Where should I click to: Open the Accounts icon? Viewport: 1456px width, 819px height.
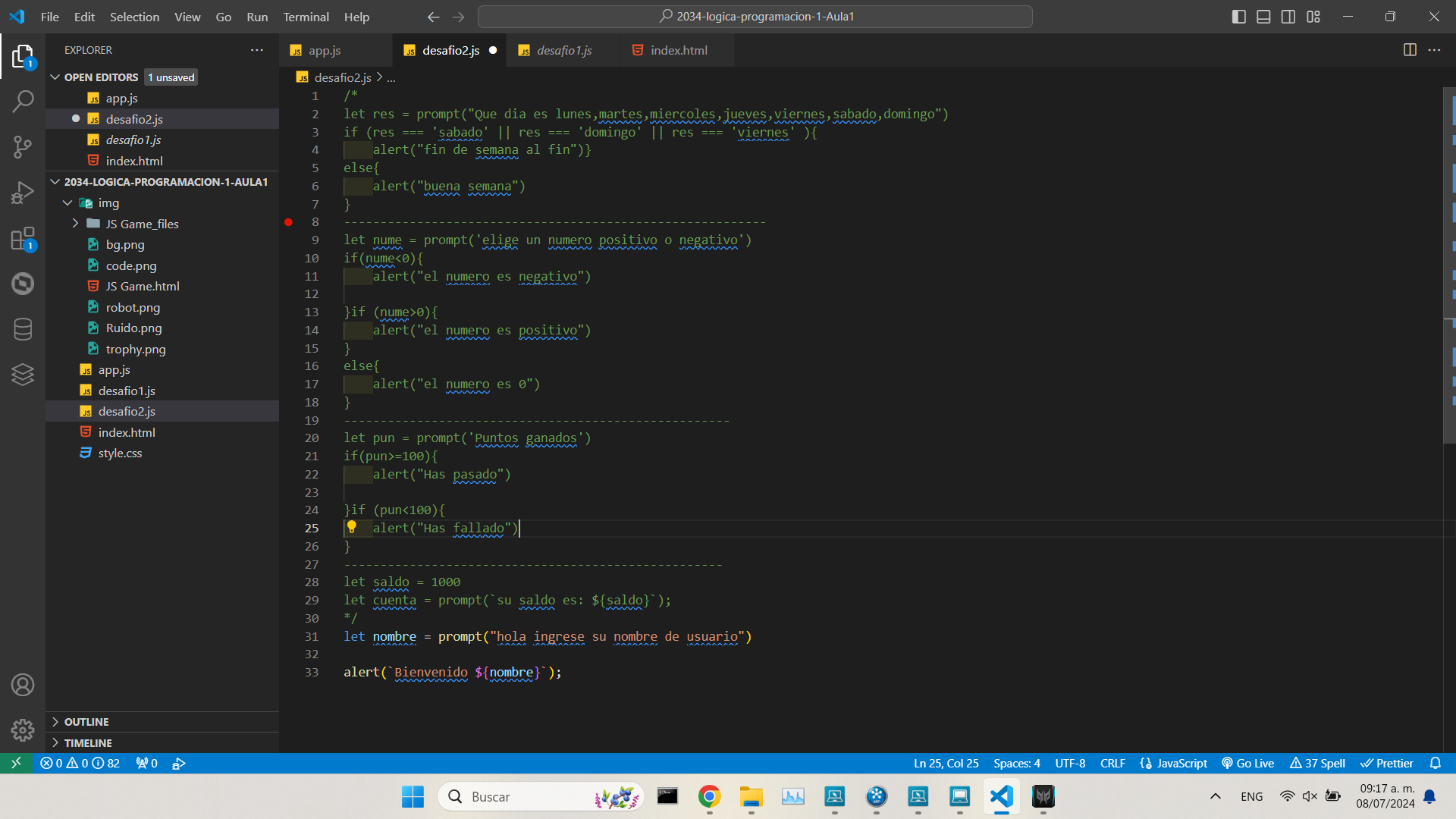[23, 685]
